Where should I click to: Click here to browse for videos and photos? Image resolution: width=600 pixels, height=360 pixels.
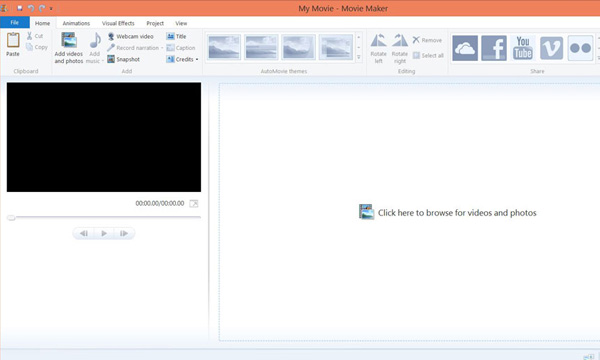coord(448,213)
